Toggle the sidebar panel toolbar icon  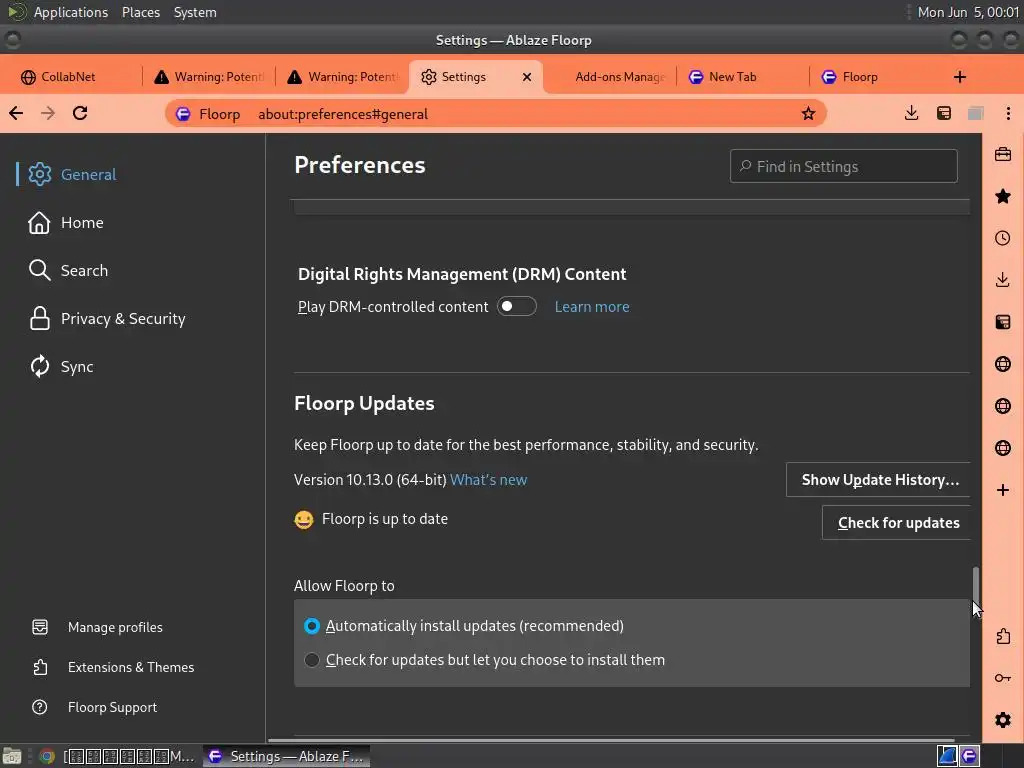point(944,114)
